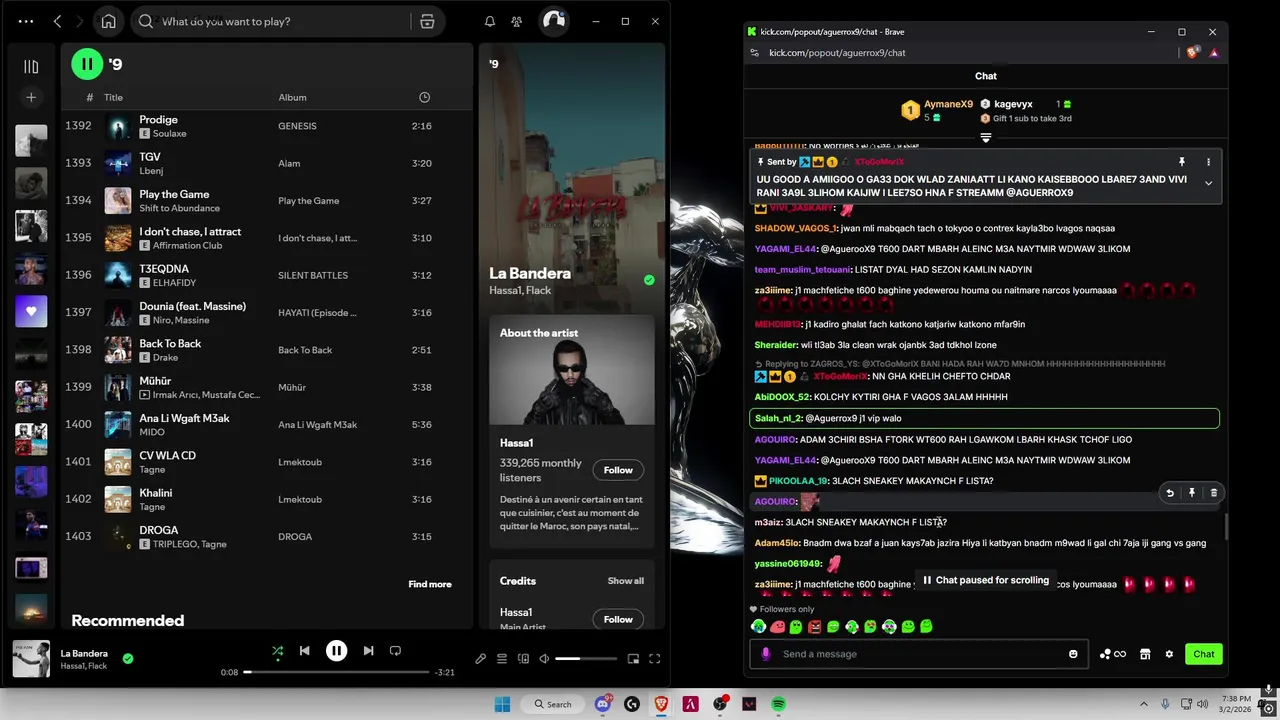Pause the playlist with the green header button
1280x720 pixels.
coord(87,64)
